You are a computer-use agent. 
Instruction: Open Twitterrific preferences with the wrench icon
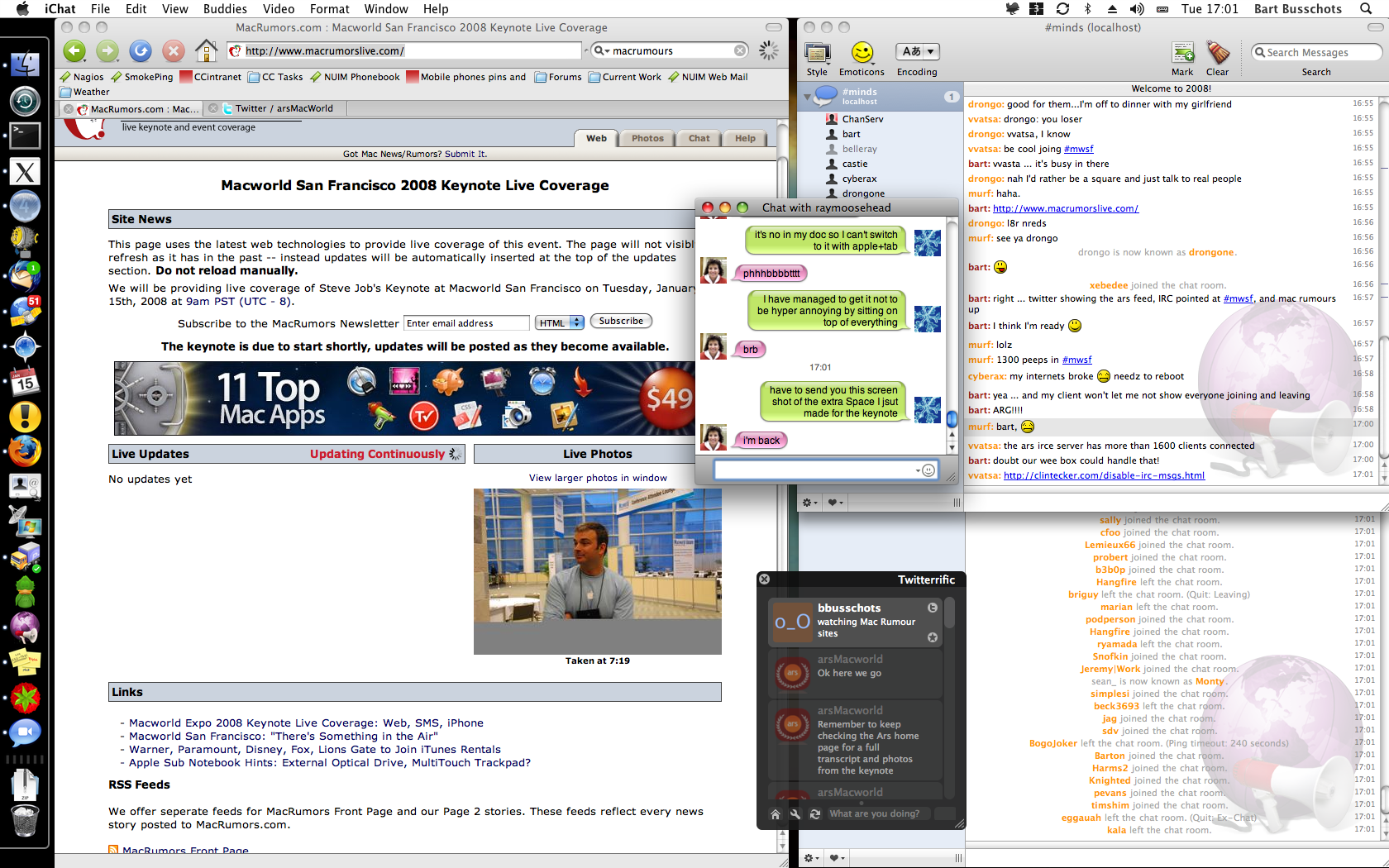pos(795,814)
